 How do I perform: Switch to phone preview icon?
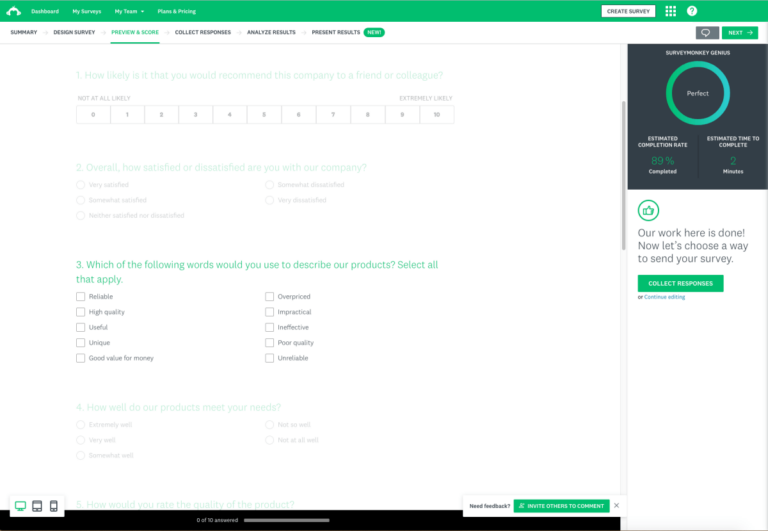(x=53, y=506)
